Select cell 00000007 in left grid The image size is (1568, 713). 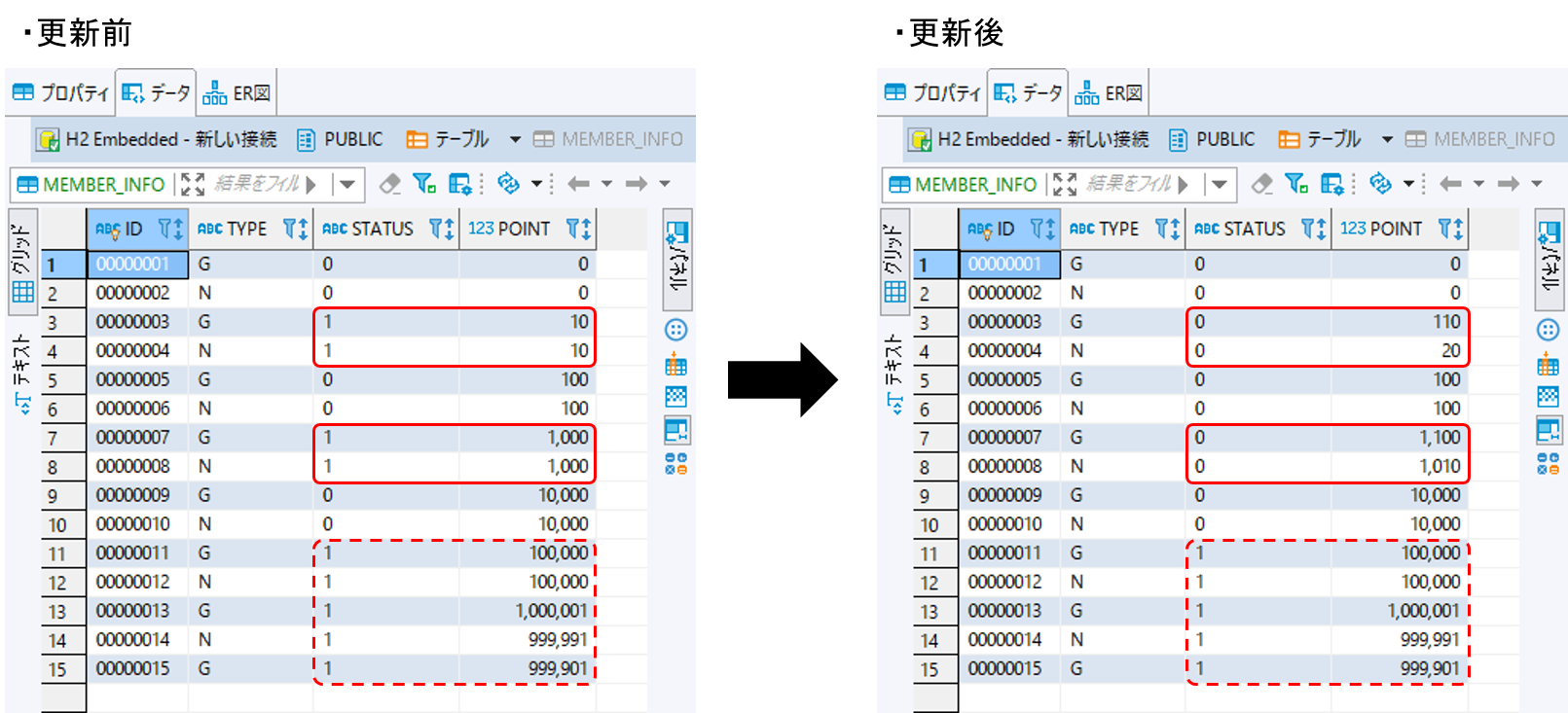[137, 438]
